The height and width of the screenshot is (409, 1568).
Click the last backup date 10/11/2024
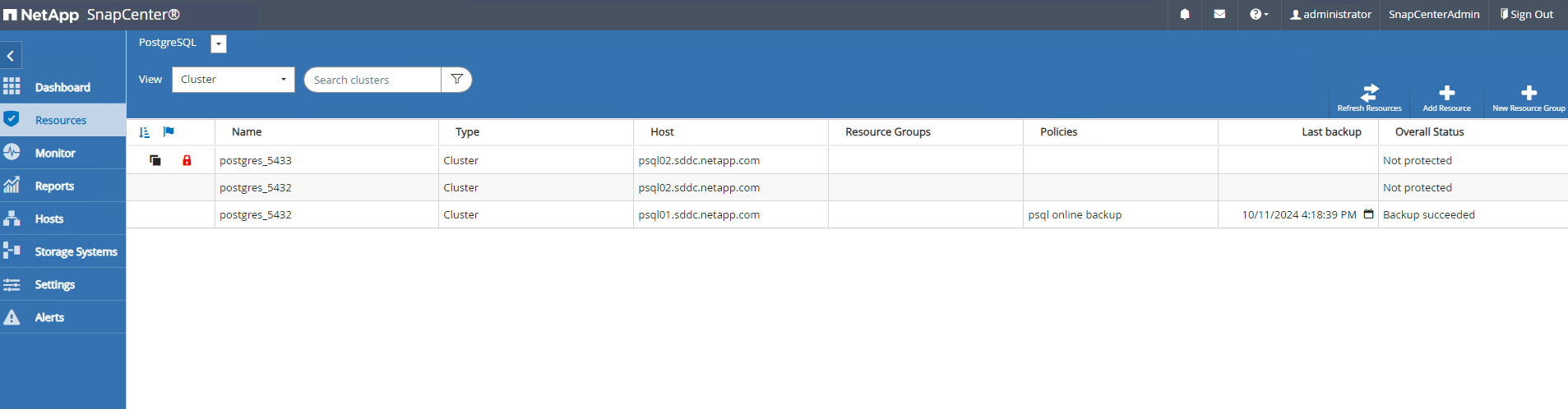(x=1299, y=214)
